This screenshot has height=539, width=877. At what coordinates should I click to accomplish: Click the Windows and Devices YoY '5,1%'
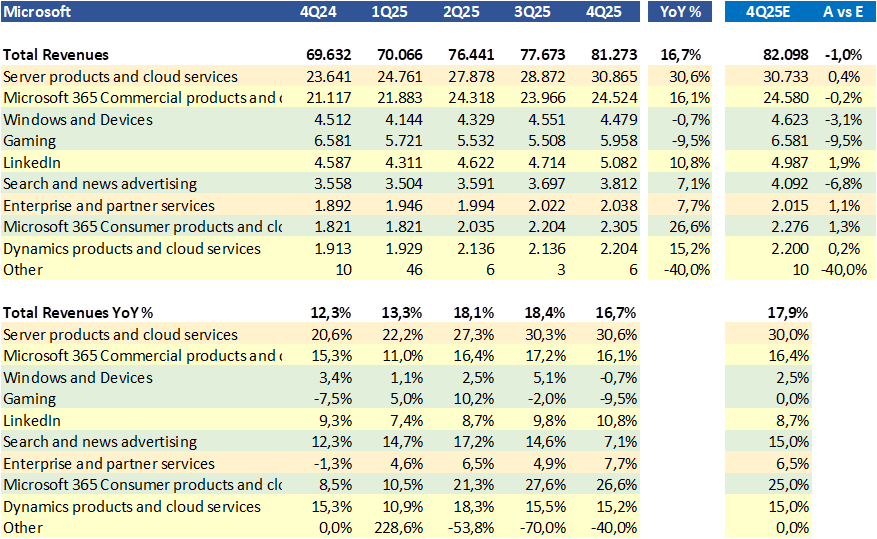(x=549, y=378)
